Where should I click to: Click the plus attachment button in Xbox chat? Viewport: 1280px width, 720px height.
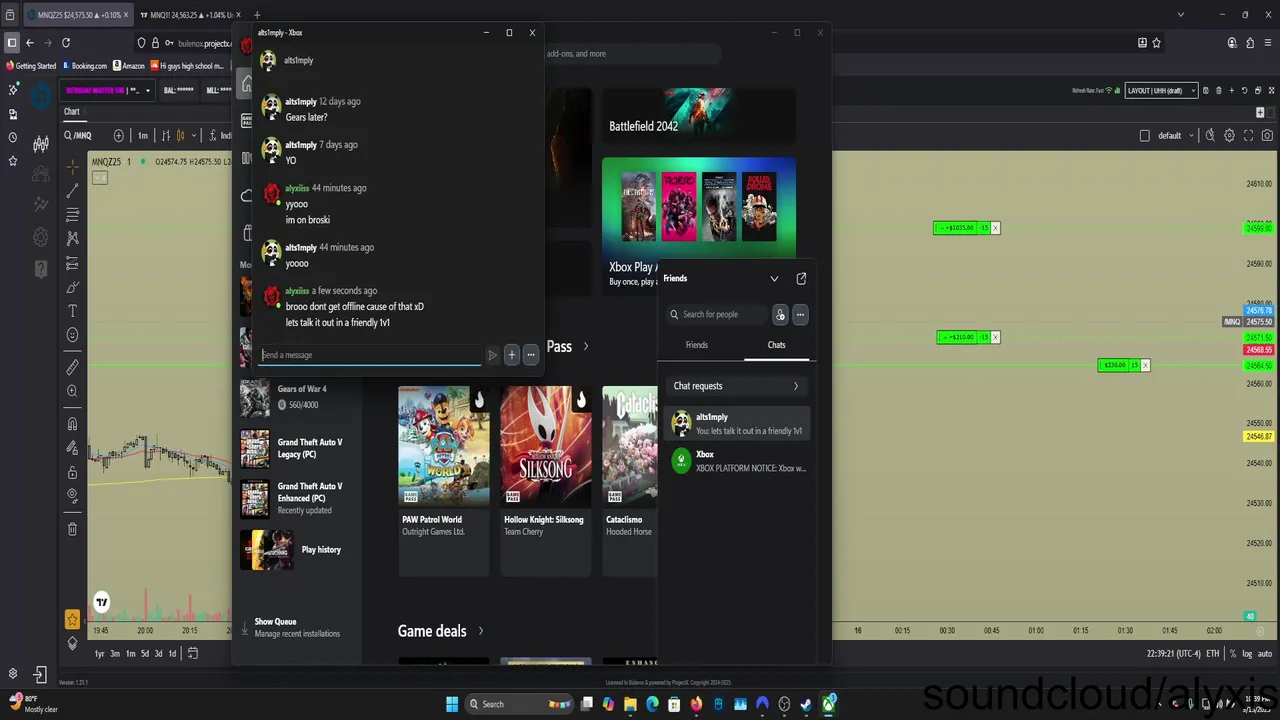(x=511, y=355)
